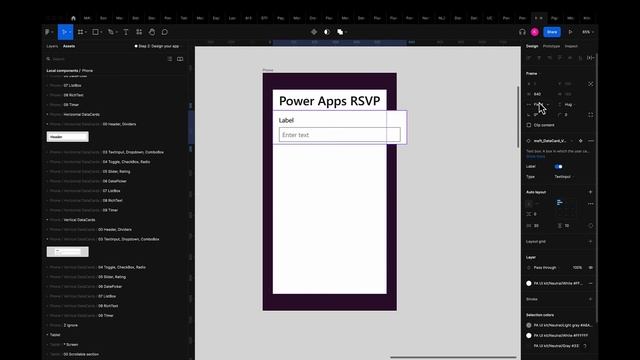Click the Tablet * Screen row
The height and width of the screenshot is (360, 640).
tap(64, 344)
